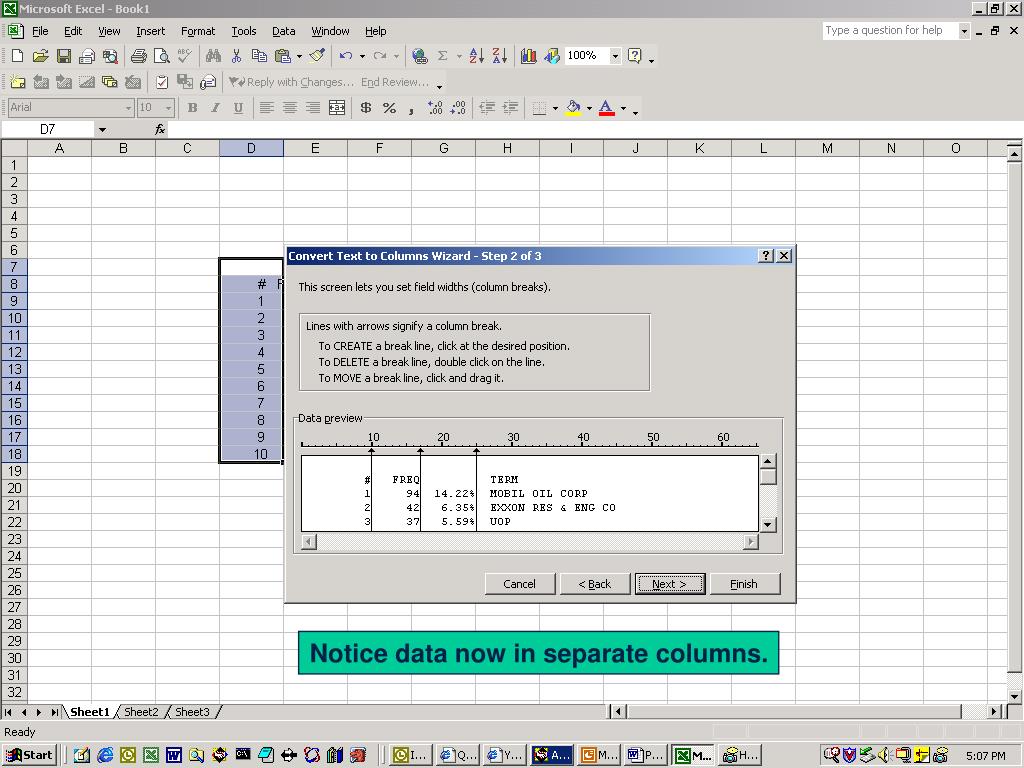Click the Next > button
Image resolution: width=1024 pixels, height=768 pixels.
pos(669,584)
